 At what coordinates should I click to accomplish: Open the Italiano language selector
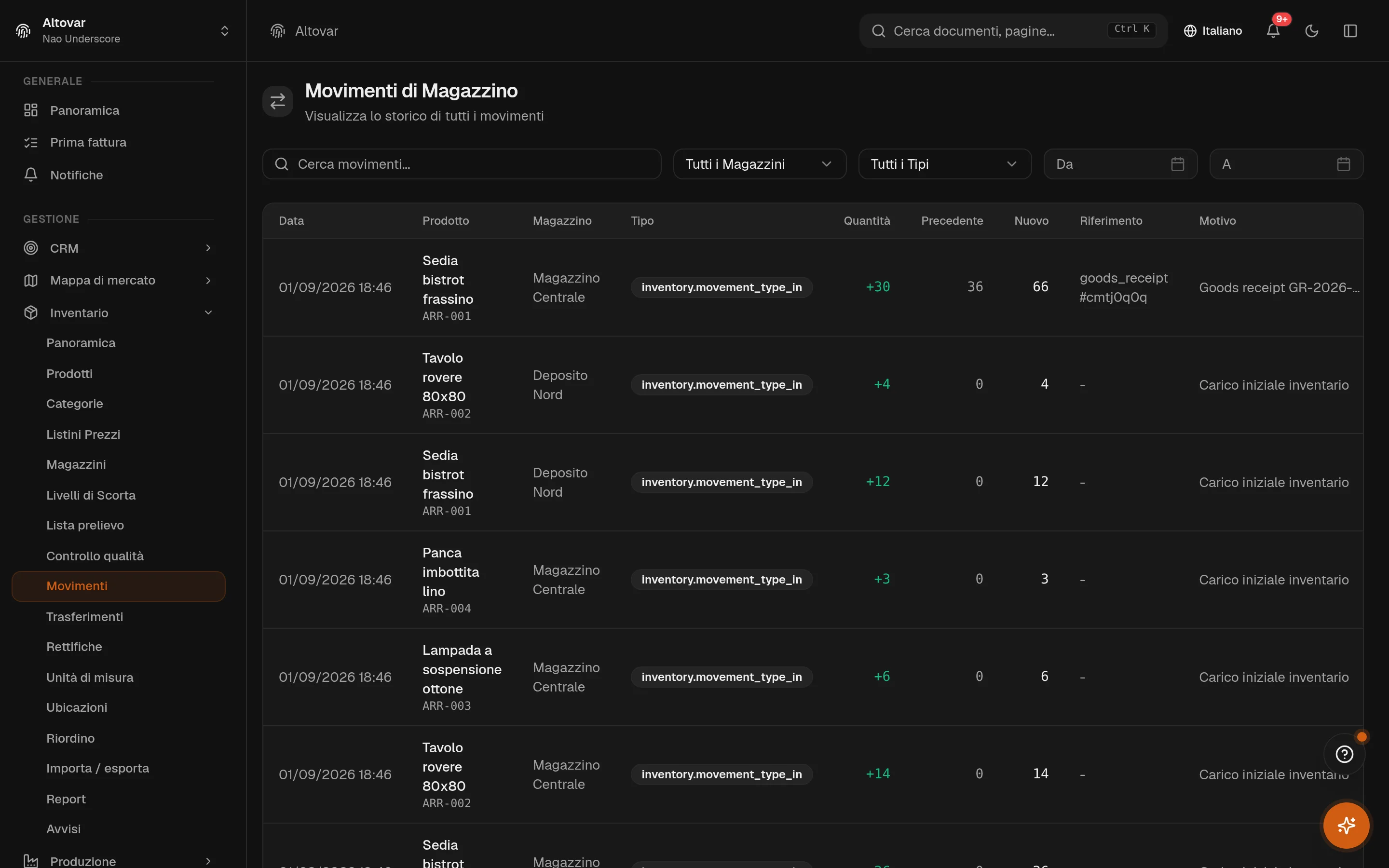coord(1213,31)
